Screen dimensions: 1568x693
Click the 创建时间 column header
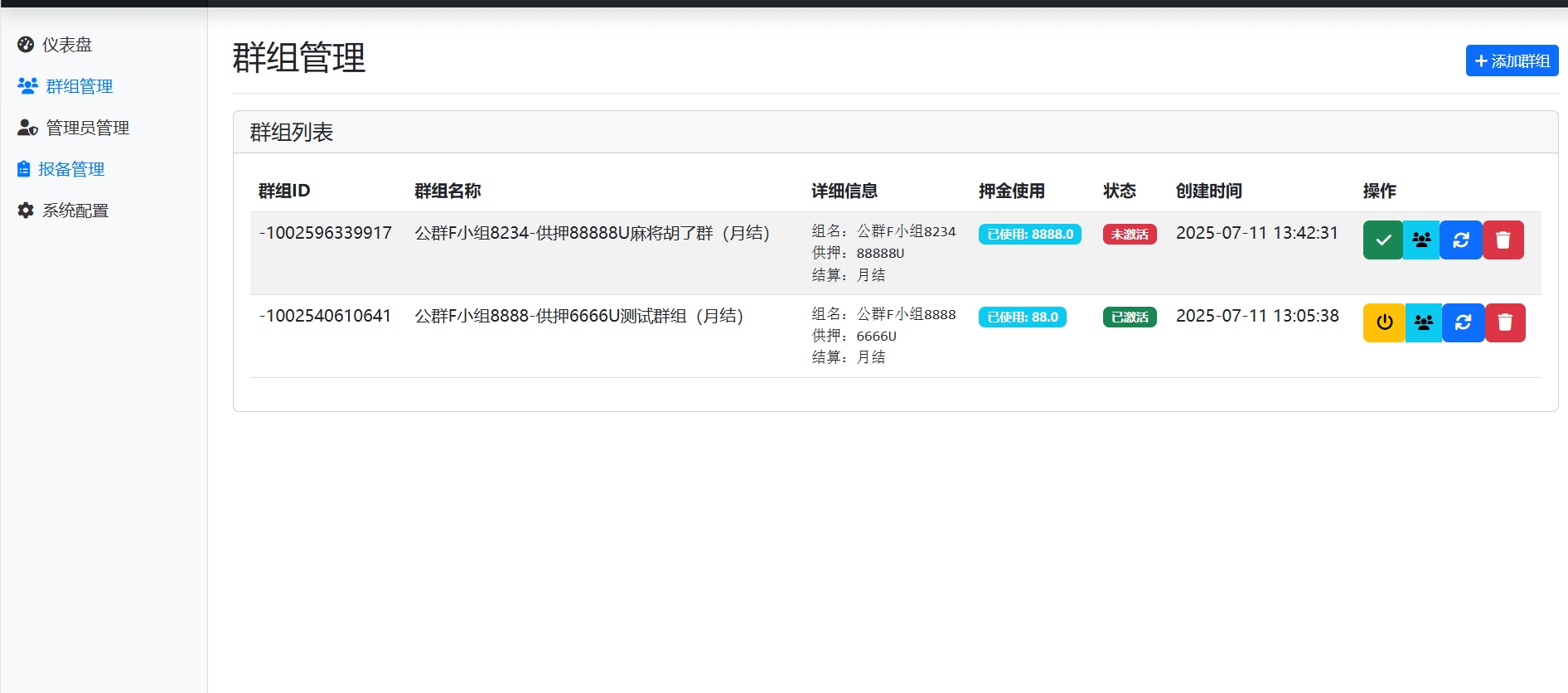(x=1208, y=191)
